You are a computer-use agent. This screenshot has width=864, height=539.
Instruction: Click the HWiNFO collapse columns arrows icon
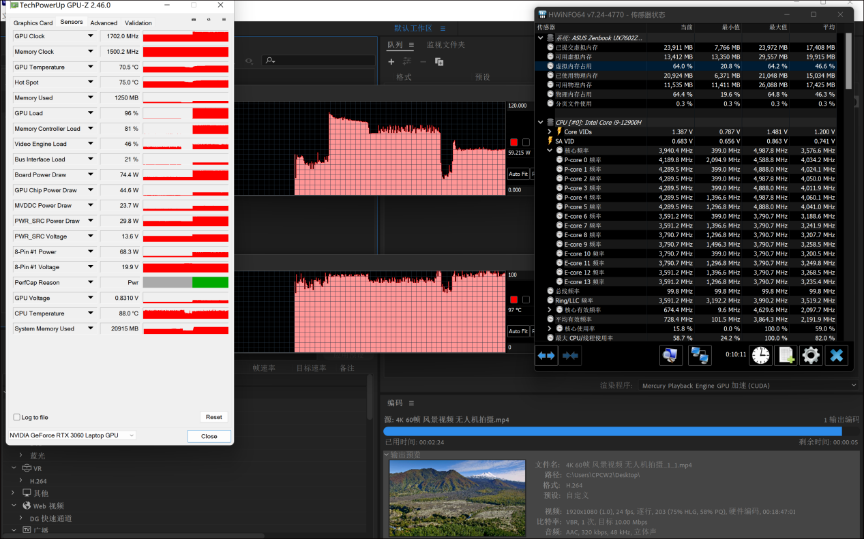[570, 355]
